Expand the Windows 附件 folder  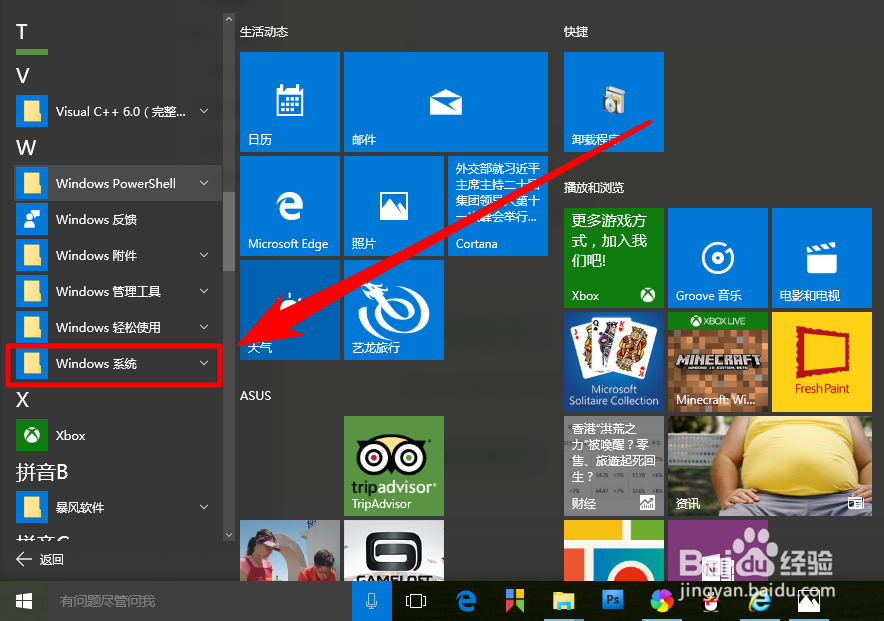pos(115,255)
